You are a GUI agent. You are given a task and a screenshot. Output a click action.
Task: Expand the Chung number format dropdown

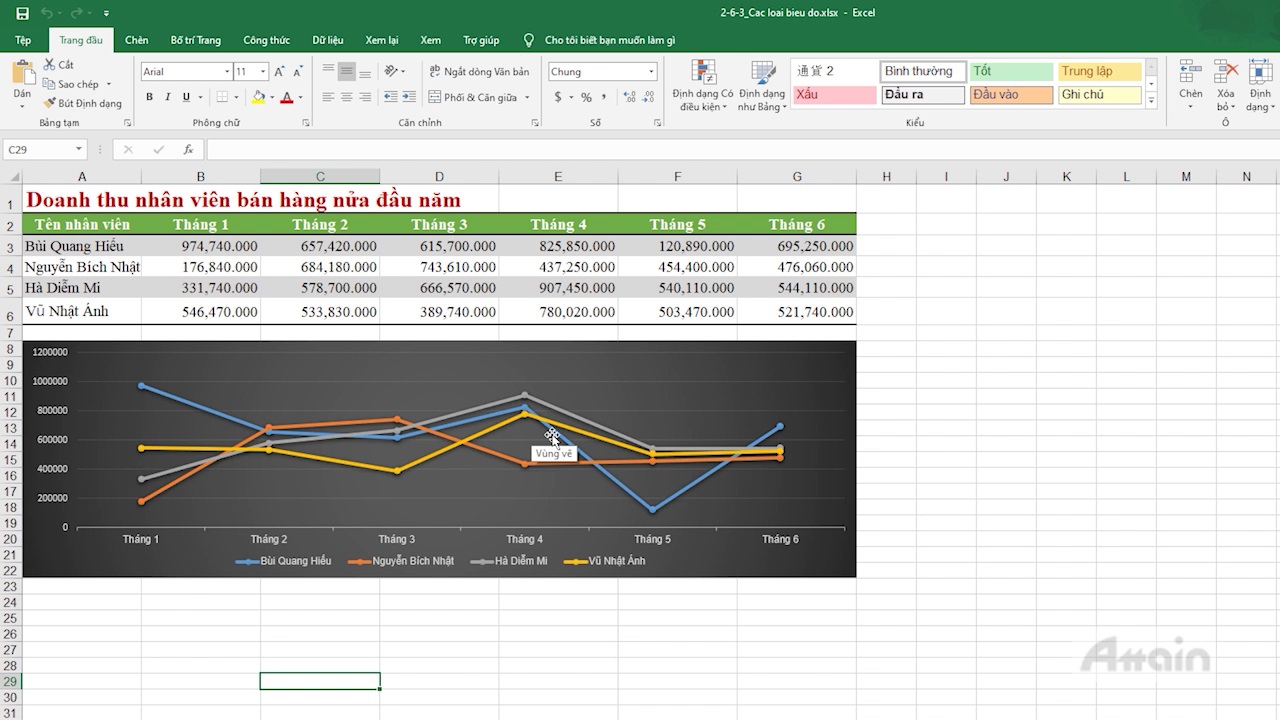point(651,72)
